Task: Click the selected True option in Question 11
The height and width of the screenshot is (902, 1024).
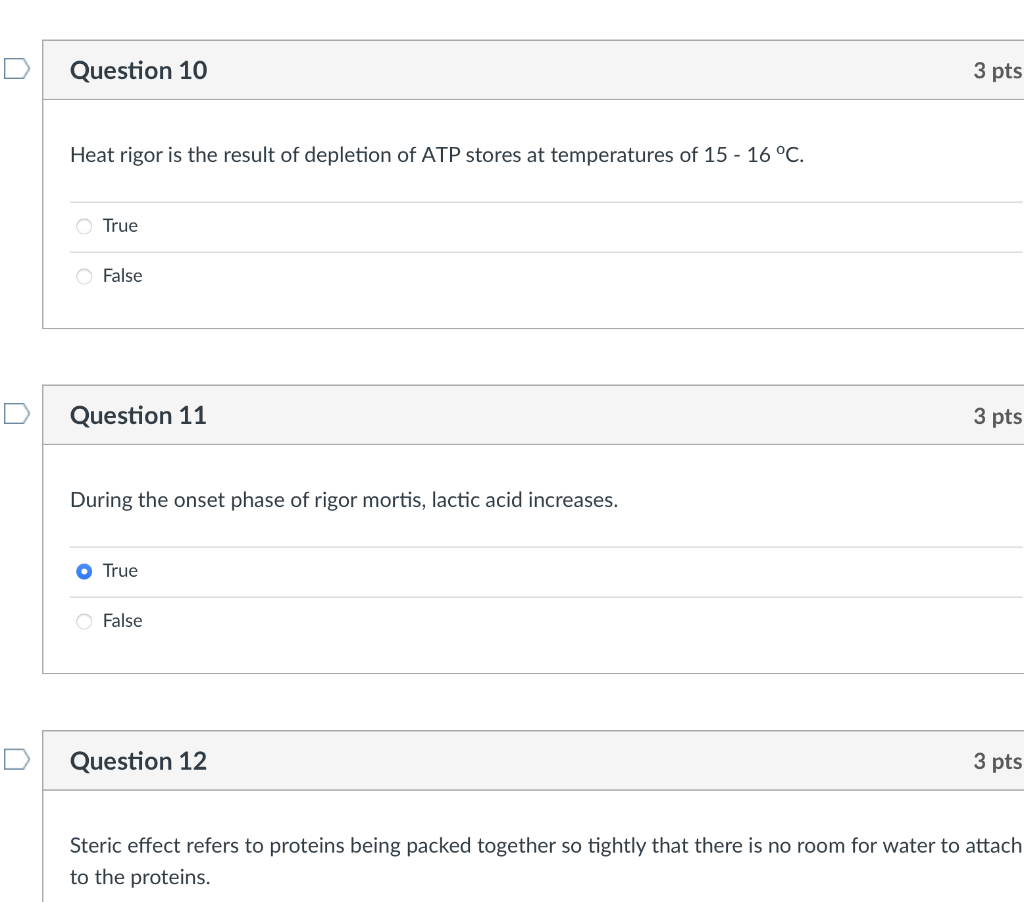Action: pos(84,571)
